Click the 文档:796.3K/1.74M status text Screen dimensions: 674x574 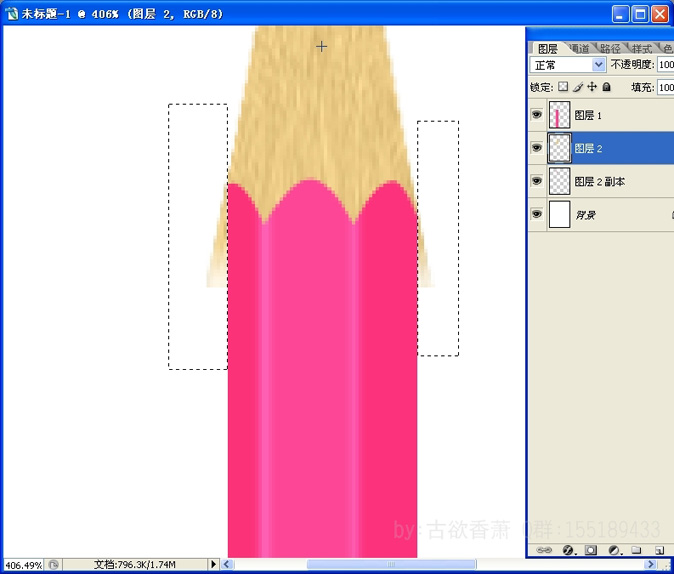(135, 565)
